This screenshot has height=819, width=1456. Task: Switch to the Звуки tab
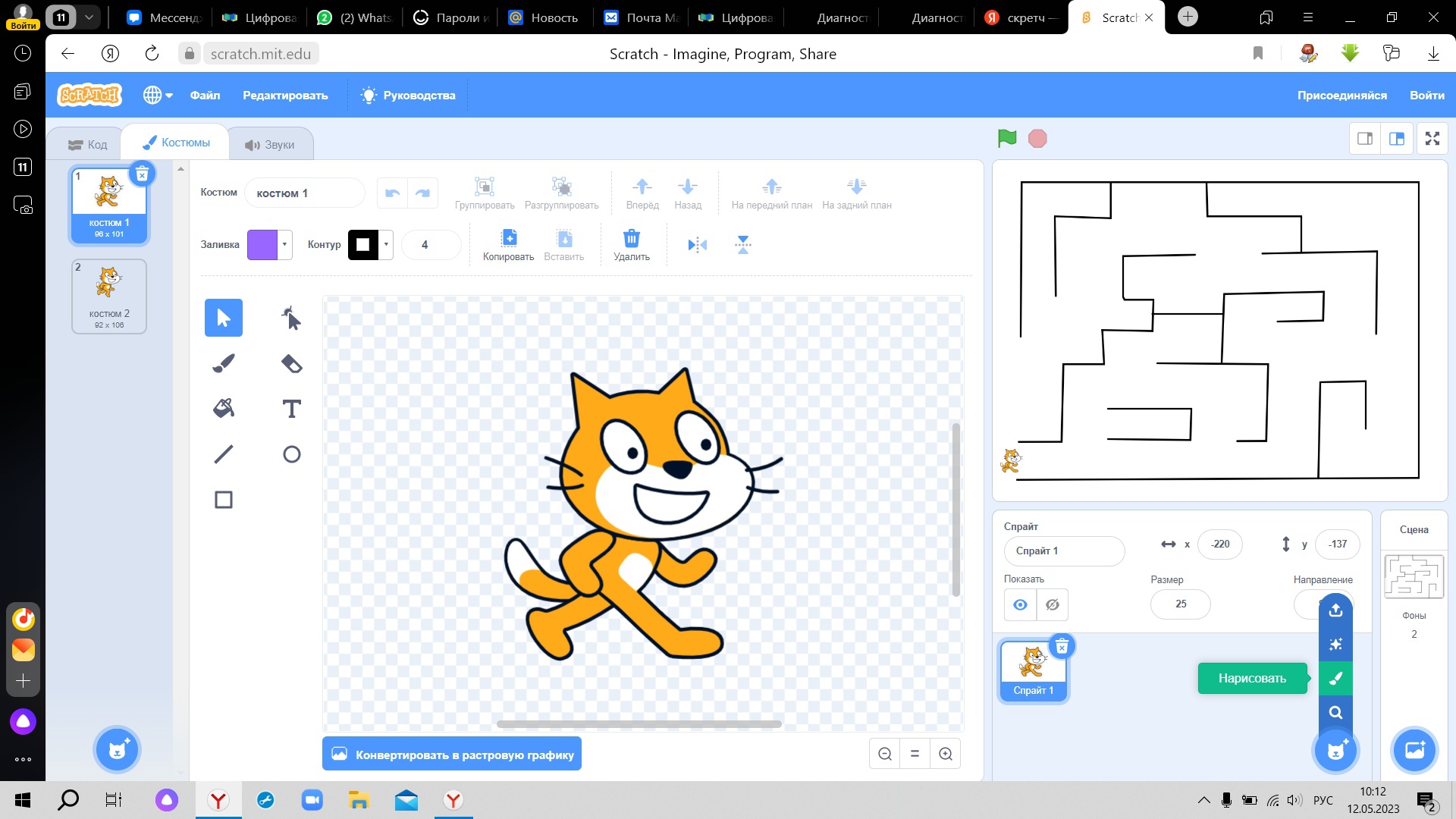coord(270,144)
